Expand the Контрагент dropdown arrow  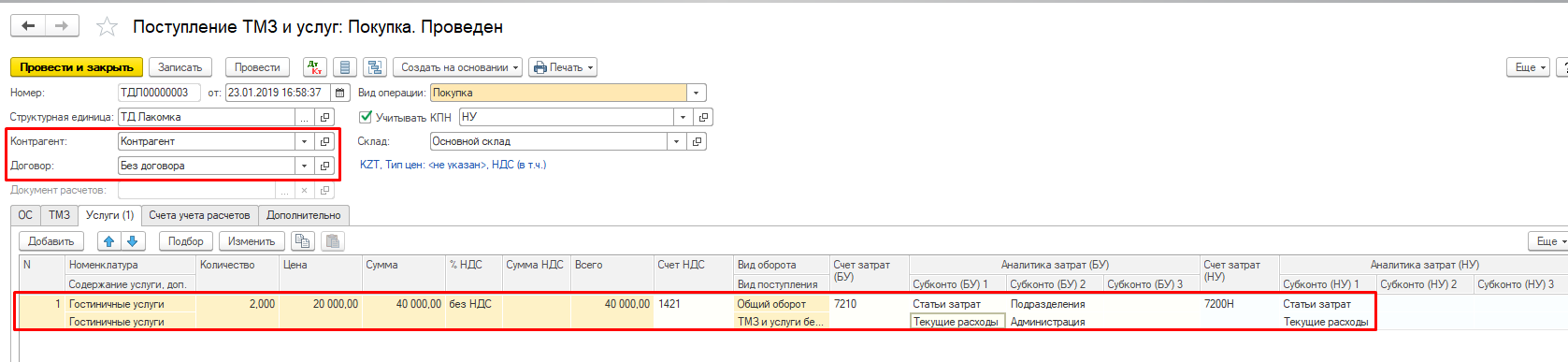(x=305, y=141)
